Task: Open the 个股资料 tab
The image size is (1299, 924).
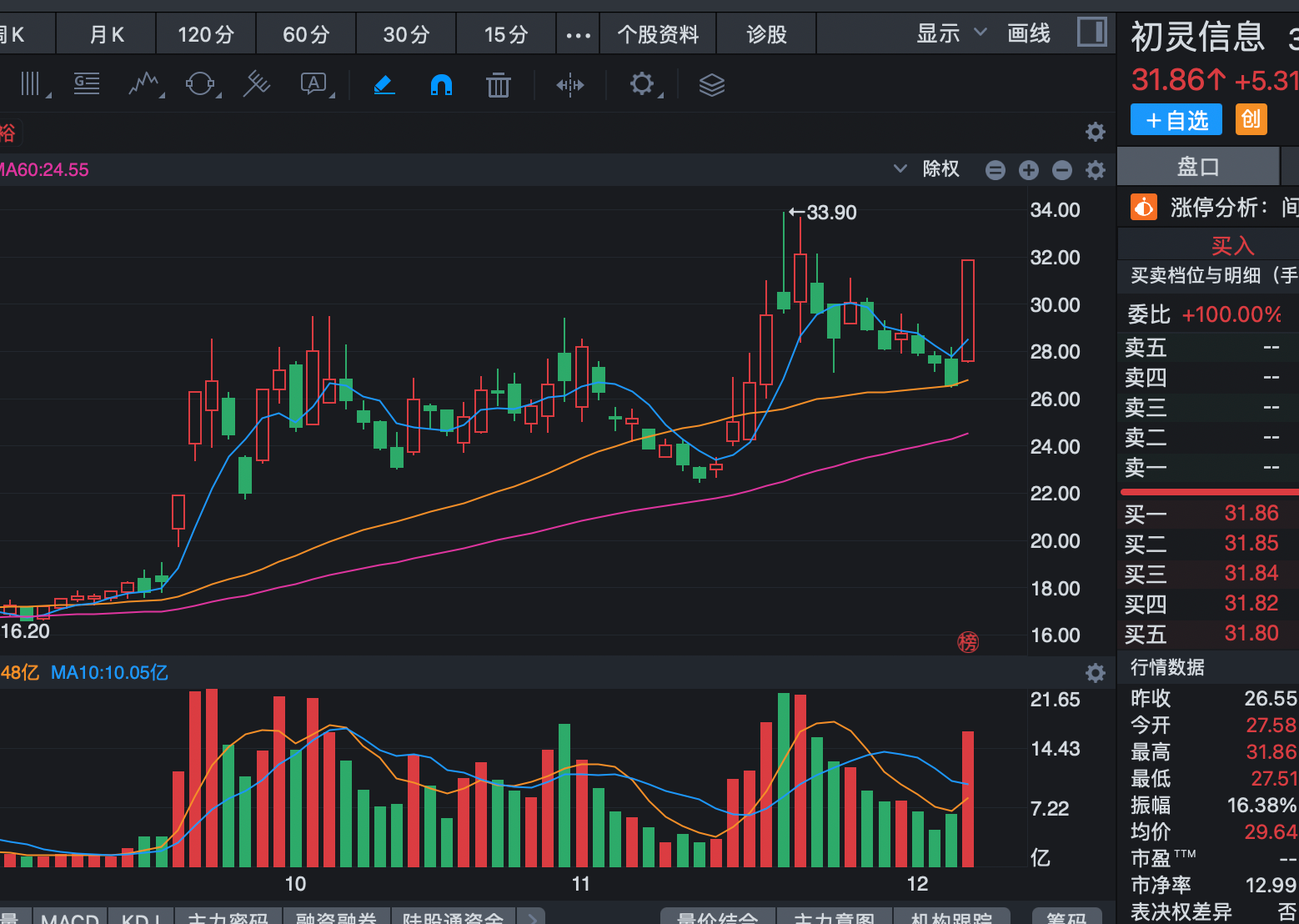Action: (658, 34)
